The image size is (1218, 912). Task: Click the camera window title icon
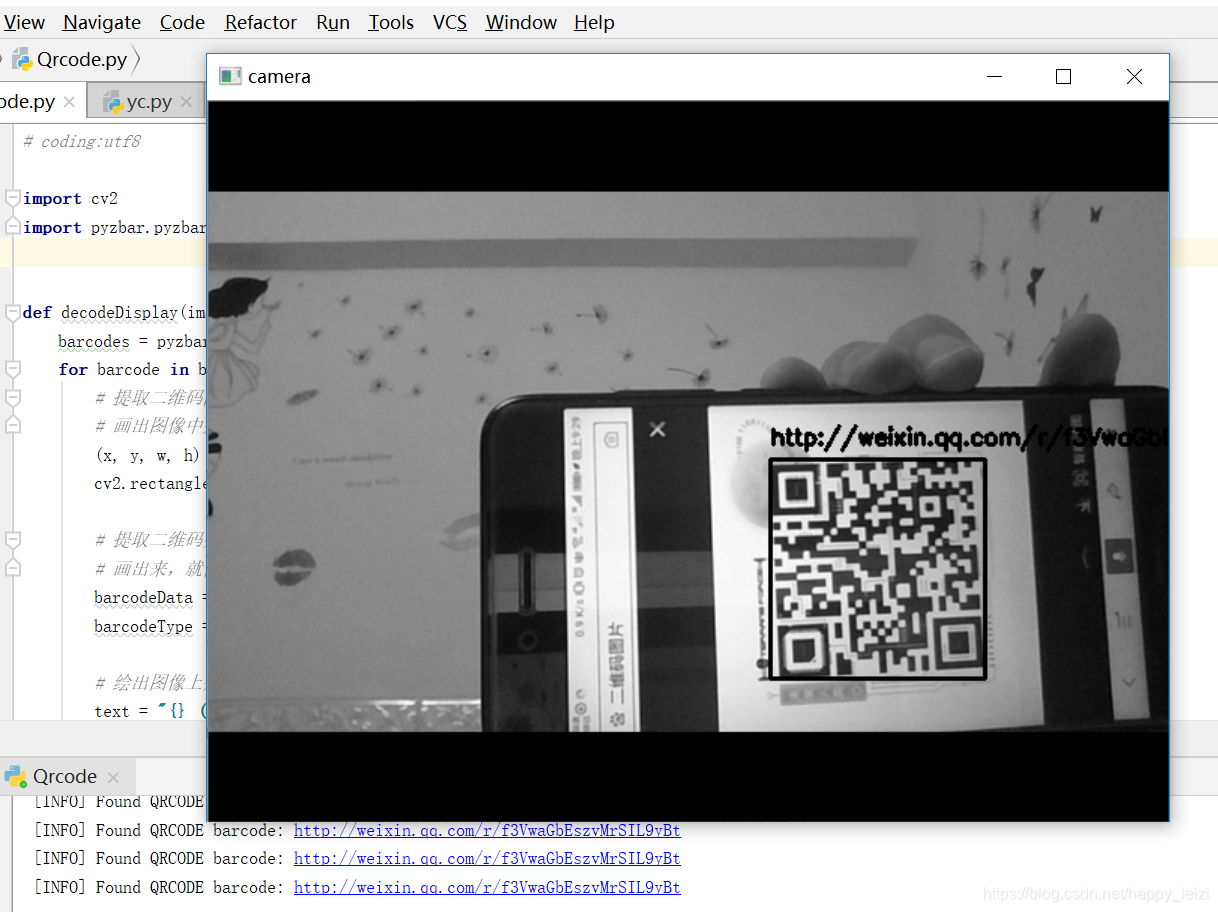(231, 76)
